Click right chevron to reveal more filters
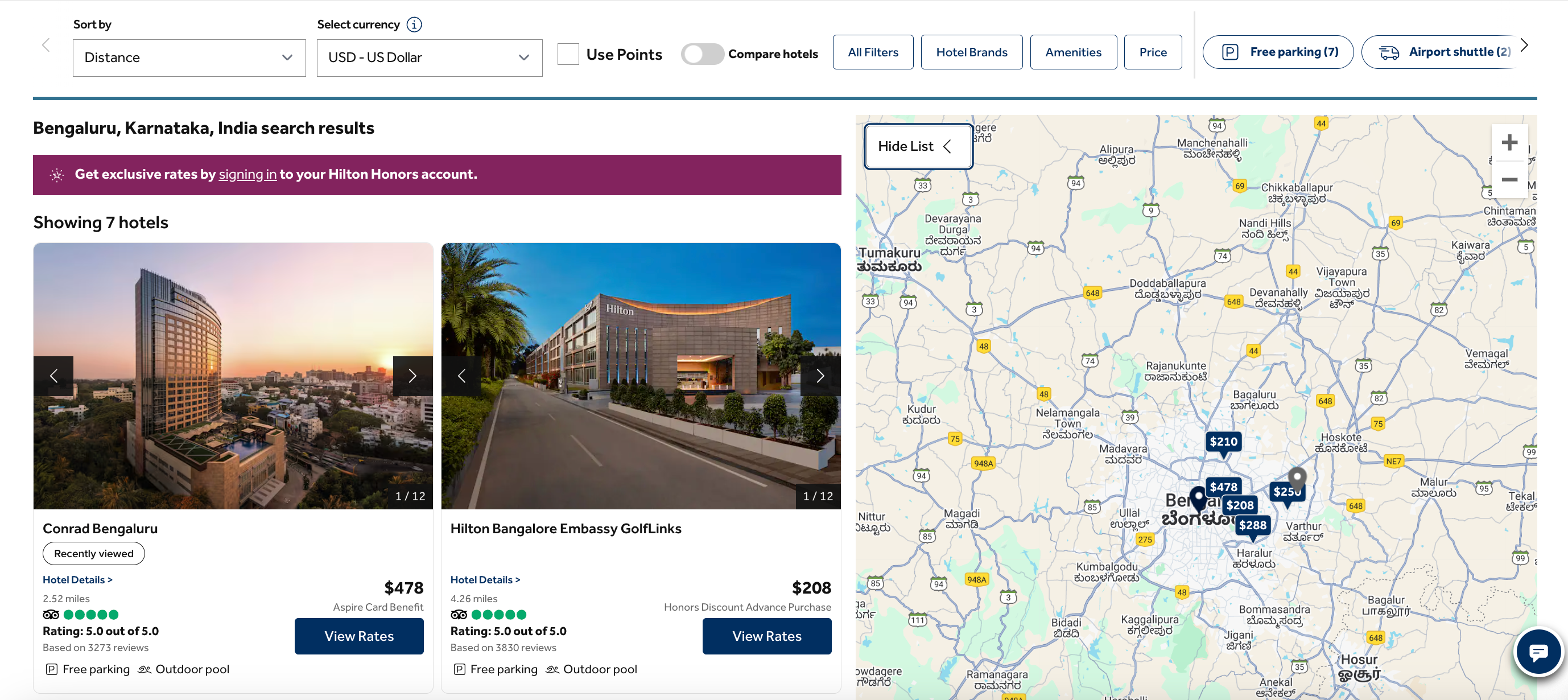Viewport: 1568px width, 700px height. pos(1524,44)
